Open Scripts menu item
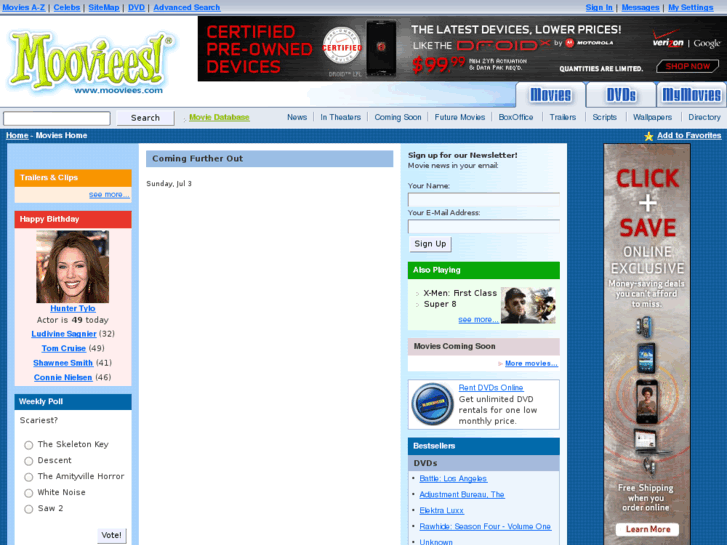This screenshot has width=727, height=545. [x=605, y=117]
